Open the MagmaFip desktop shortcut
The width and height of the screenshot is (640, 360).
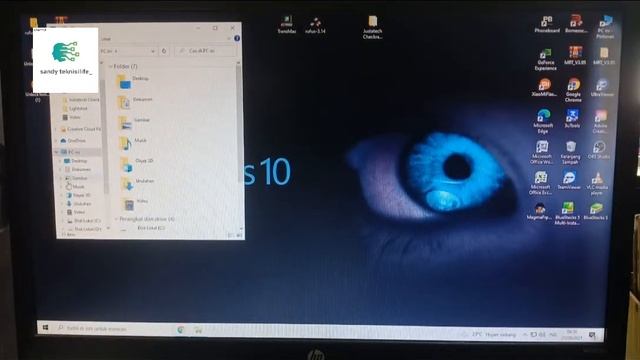539,211
